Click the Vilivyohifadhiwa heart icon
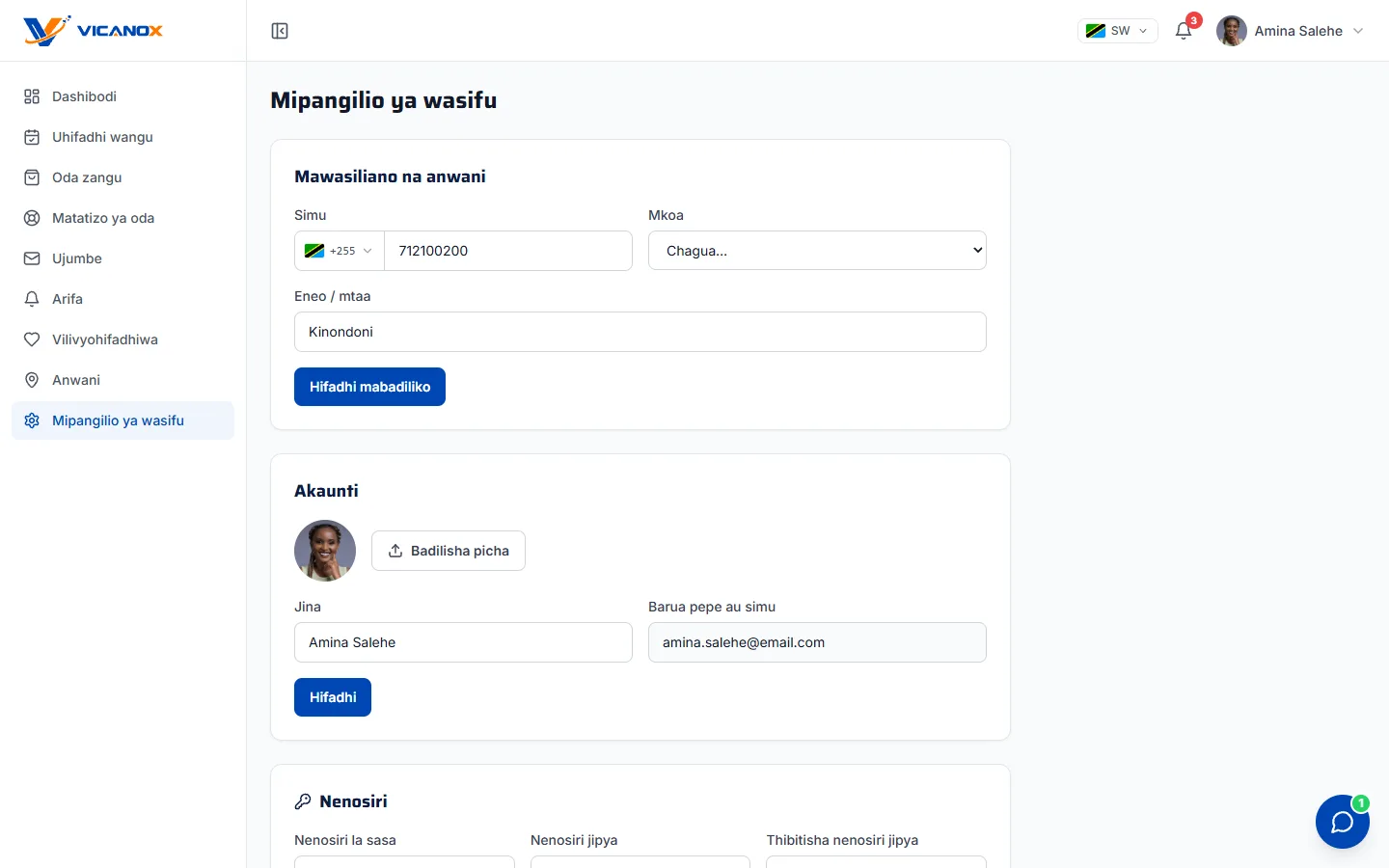Image resolution: width=1389 pixels, height=868 pixels. 32,339
